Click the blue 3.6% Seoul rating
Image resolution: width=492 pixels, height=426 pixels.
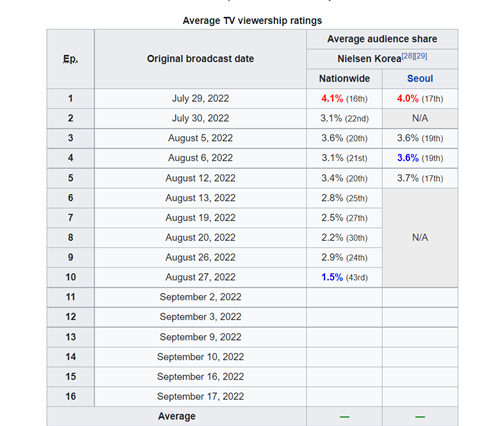408,158
